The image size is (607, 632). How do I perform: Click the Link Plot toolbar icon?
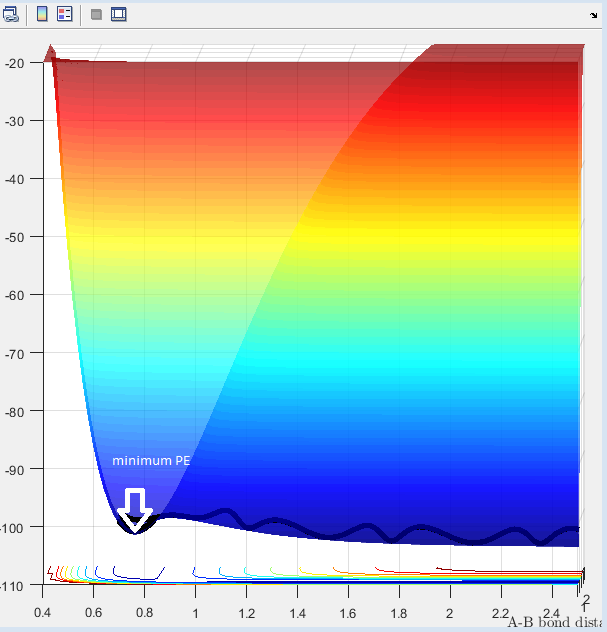point(10,15)
